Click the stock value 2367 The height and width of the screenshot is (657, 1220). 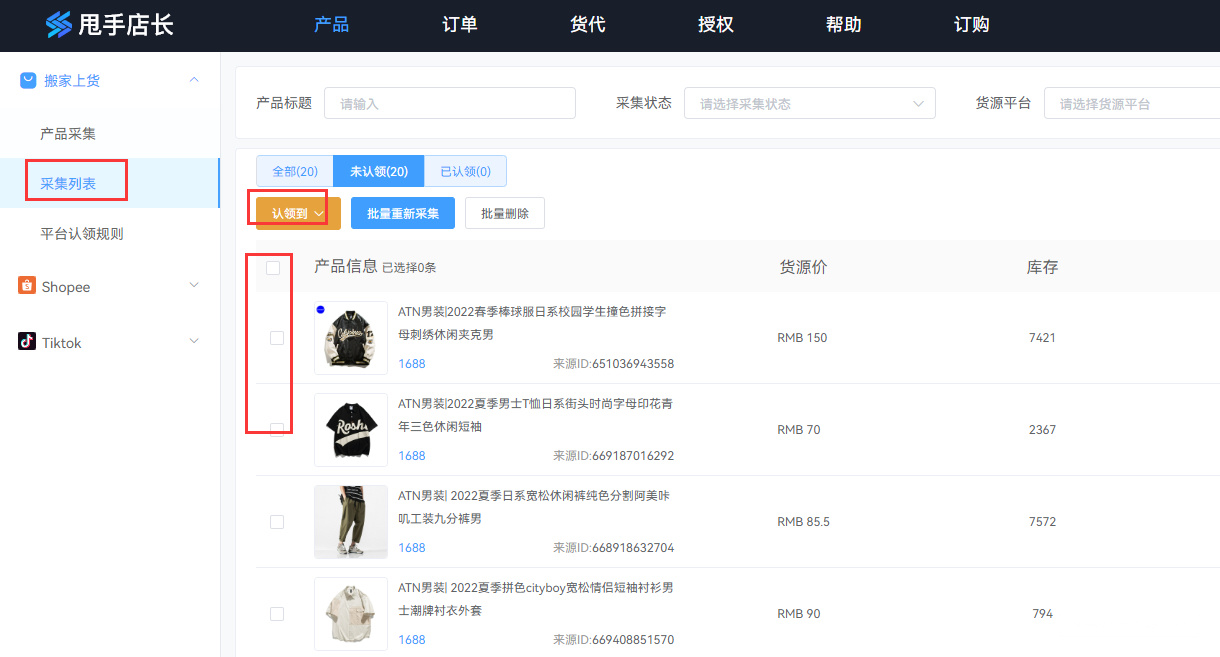click(x=1042, y=430)
